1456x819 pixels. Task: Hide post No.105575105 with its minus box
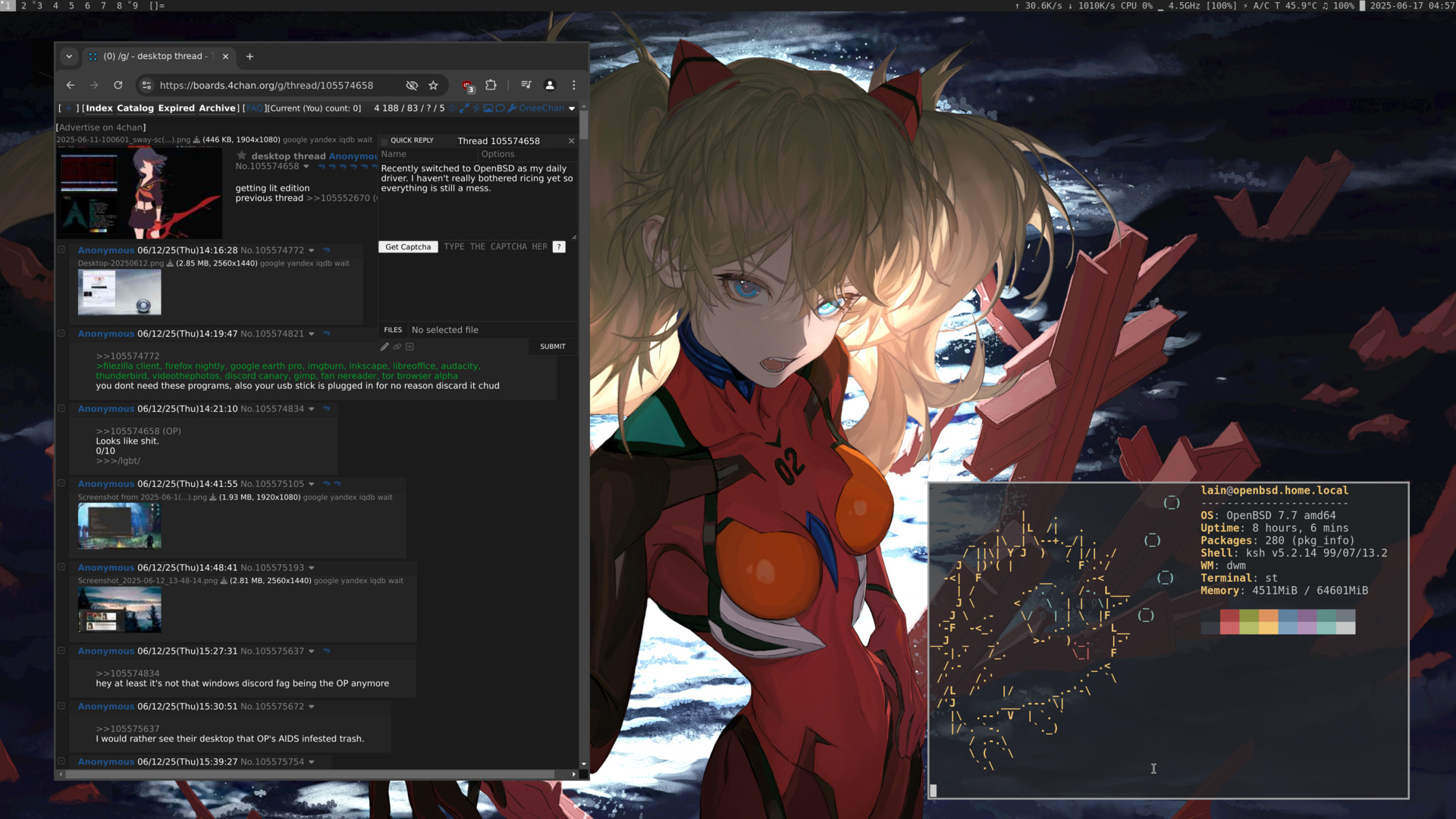pyautogui.click(x=61, y=483)
